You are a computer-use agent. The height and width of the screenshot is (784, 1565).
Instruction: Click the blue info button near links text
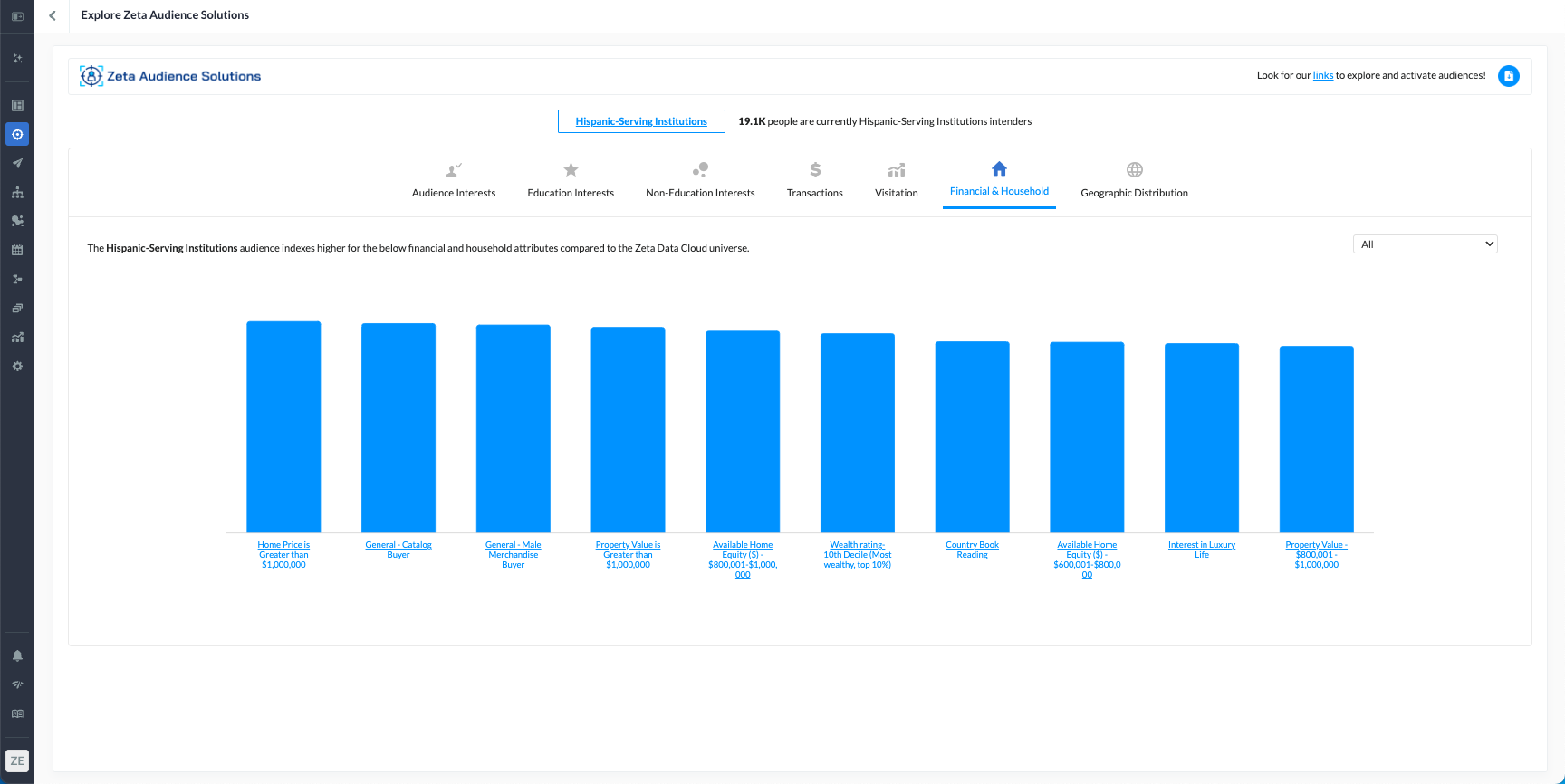(x=1508, y=76)
